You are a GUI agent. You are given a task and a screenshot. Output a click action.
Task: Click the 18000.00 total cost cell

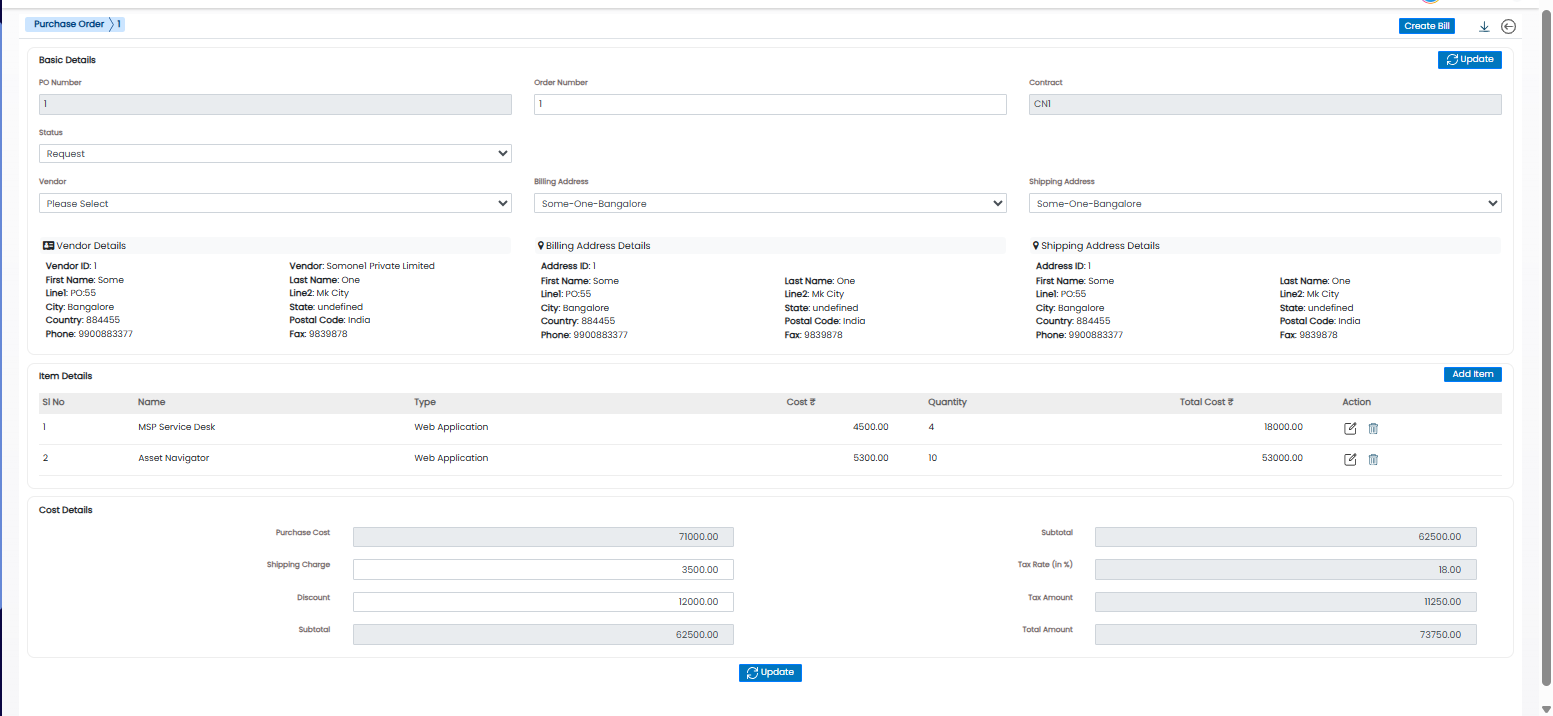(x=1283, y=427)
